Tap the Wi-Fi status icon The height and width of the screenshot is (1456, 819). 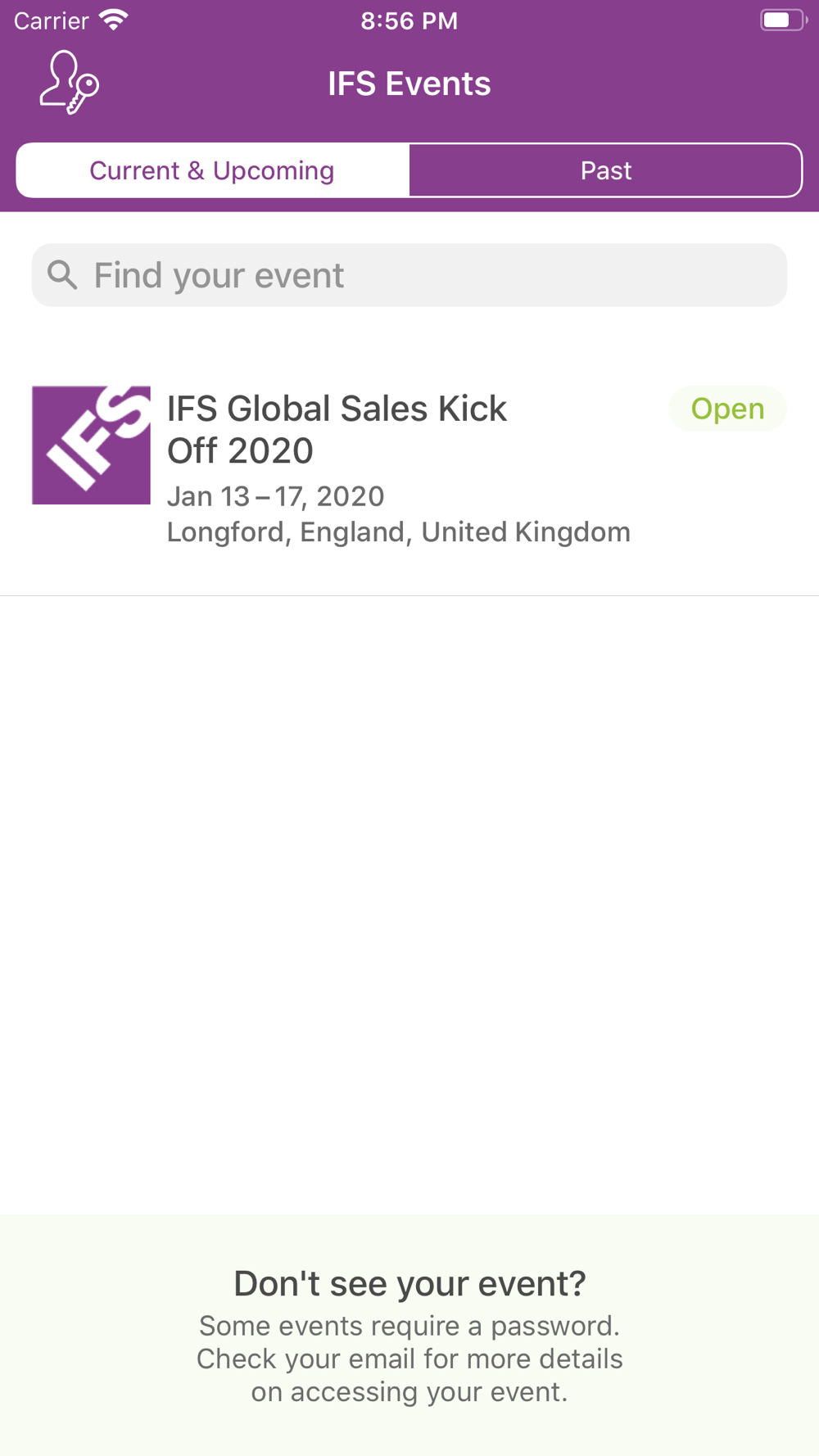click(113, 20)
